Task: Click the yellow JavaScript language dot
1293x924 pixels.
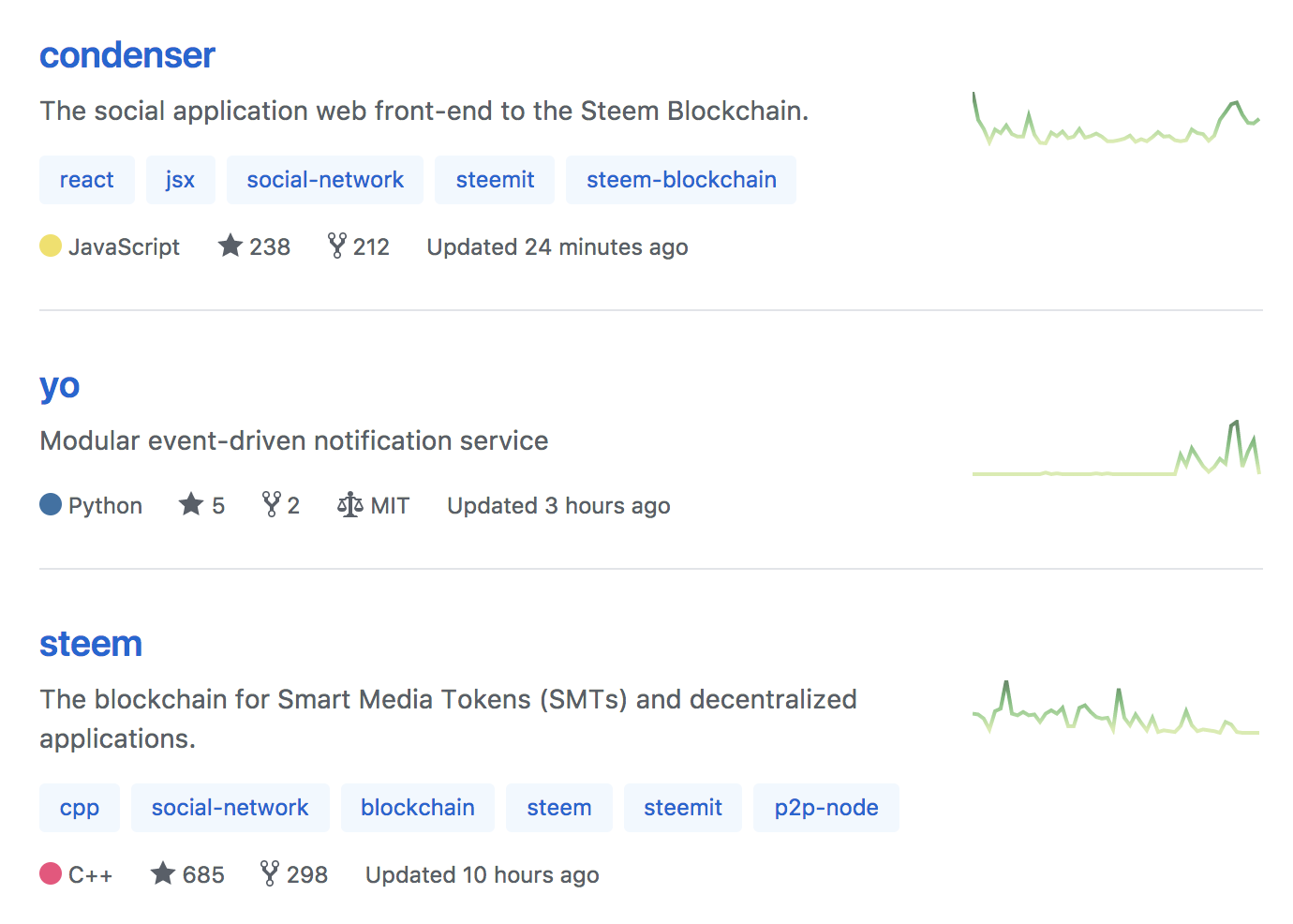Action: (51, 246)
